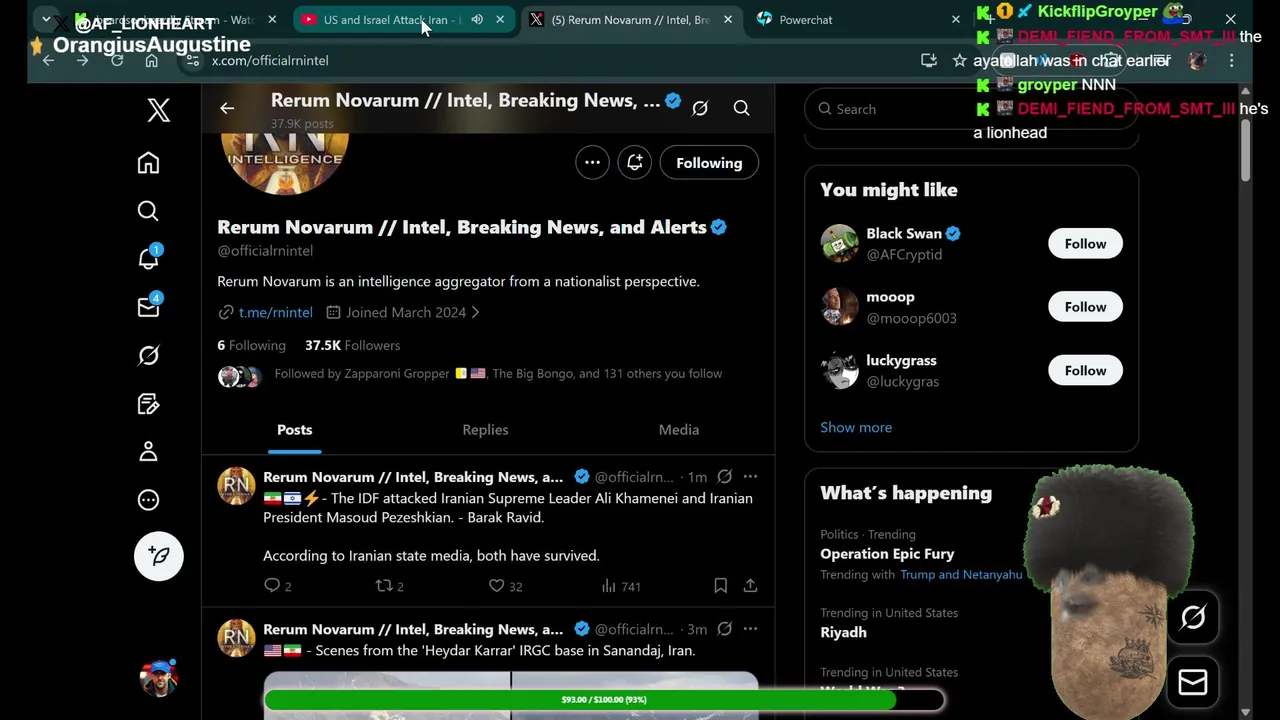Open Operation Epic Fury trend
Screen dimensions: 1280x720
pyautogui.click(x=887, y=554)
